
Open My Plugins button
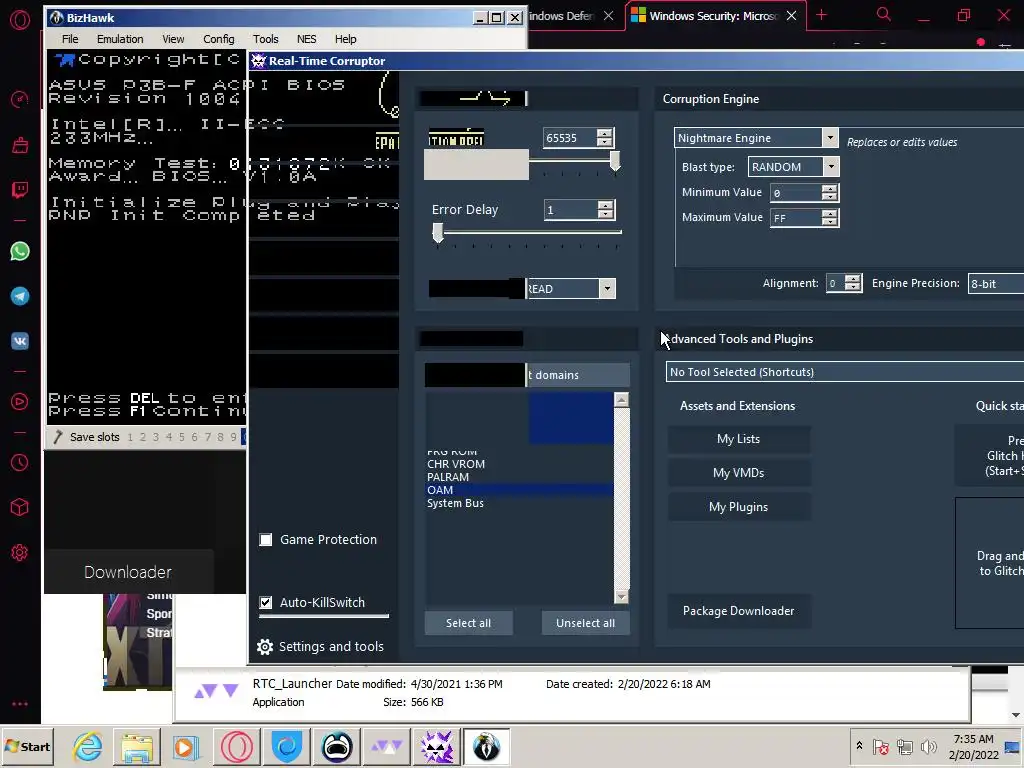point(739,507)
